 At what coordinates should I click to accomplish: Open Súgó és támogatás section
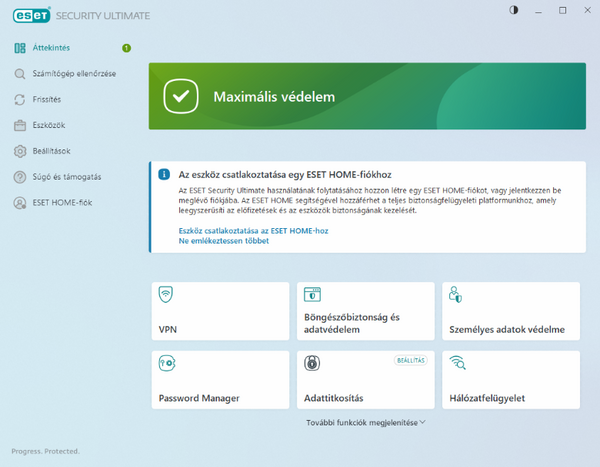(66, 178)
